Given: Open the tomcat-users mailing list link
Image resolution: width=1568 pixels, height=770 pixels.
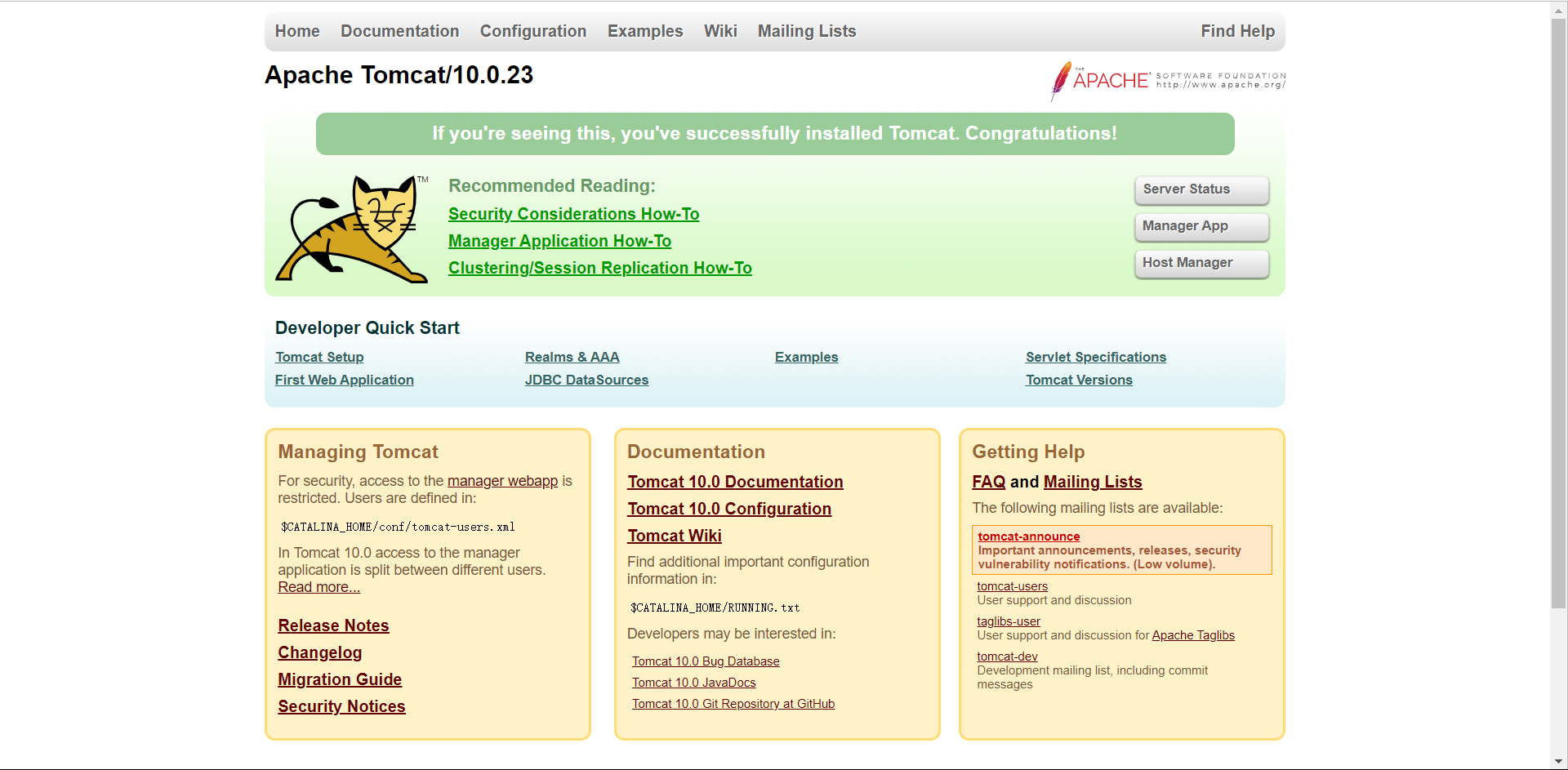Looking at the screenshot, I should coord(1012,586).
